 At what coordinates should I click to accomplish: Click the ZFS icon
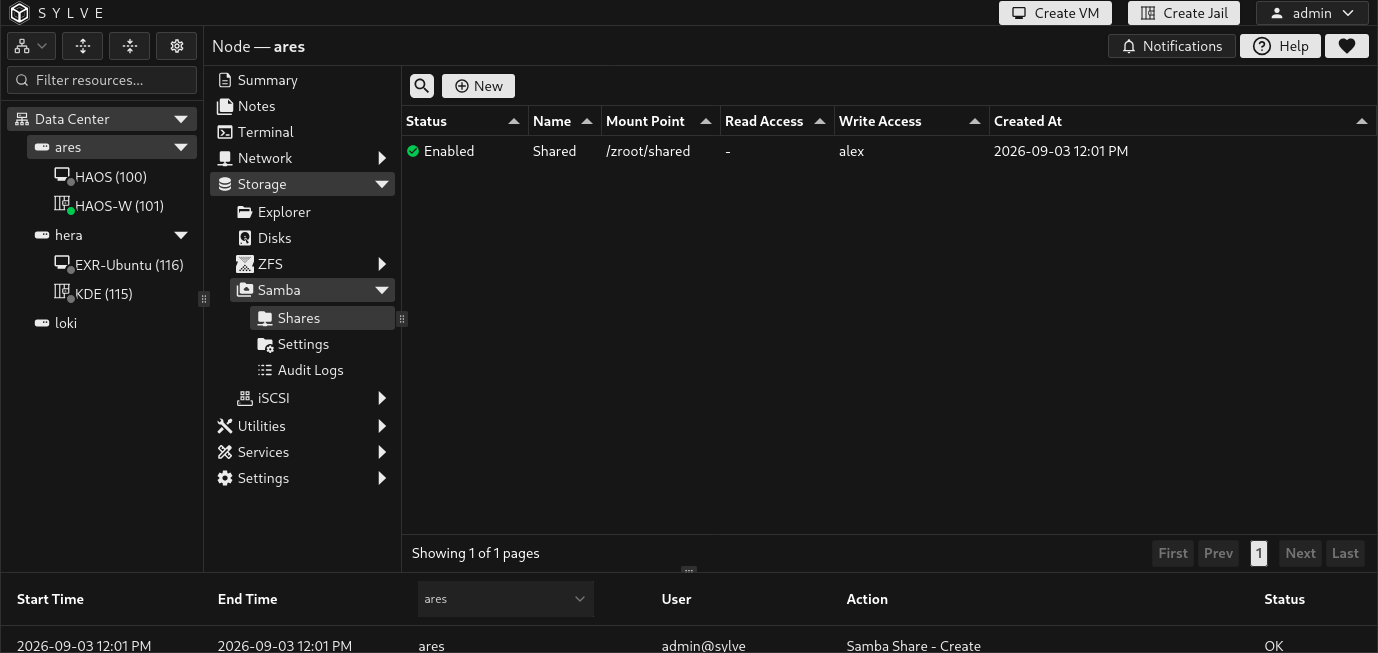click(245, 264)
